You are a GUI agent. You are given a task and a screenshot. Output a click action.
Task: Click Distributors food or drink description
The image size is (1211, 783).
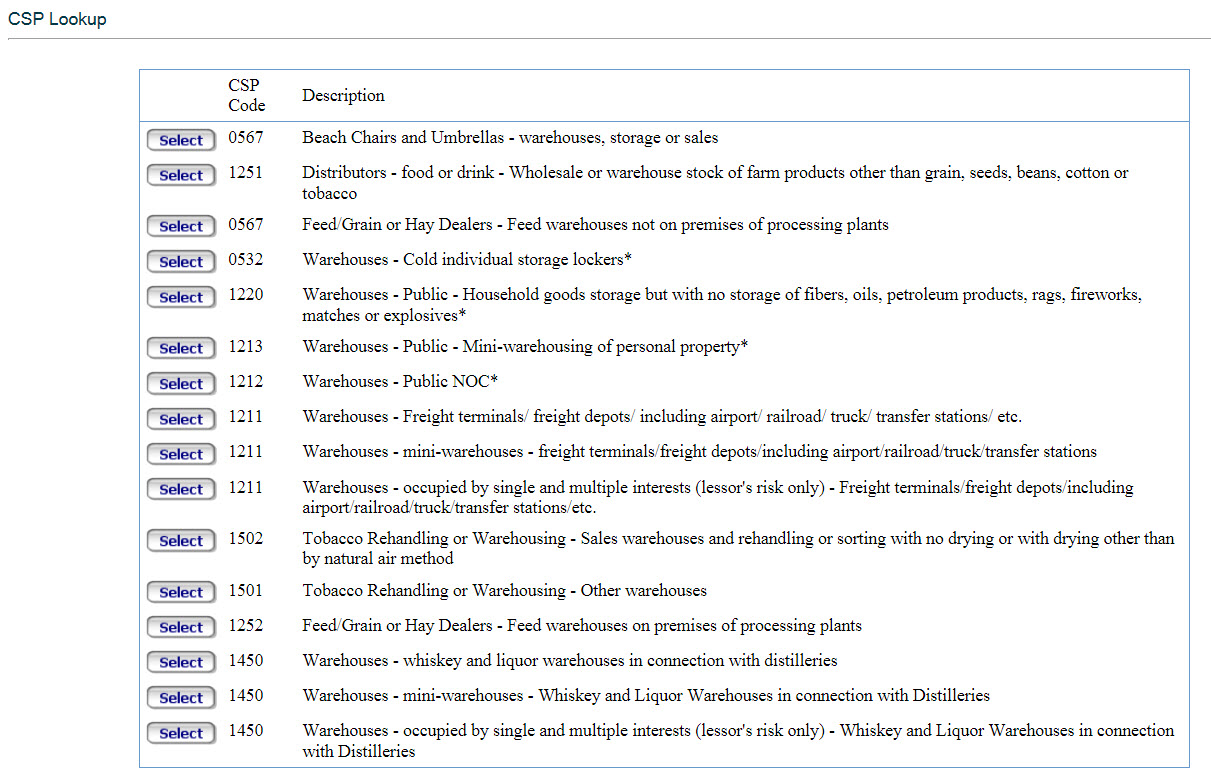click(x=715, y=183)
